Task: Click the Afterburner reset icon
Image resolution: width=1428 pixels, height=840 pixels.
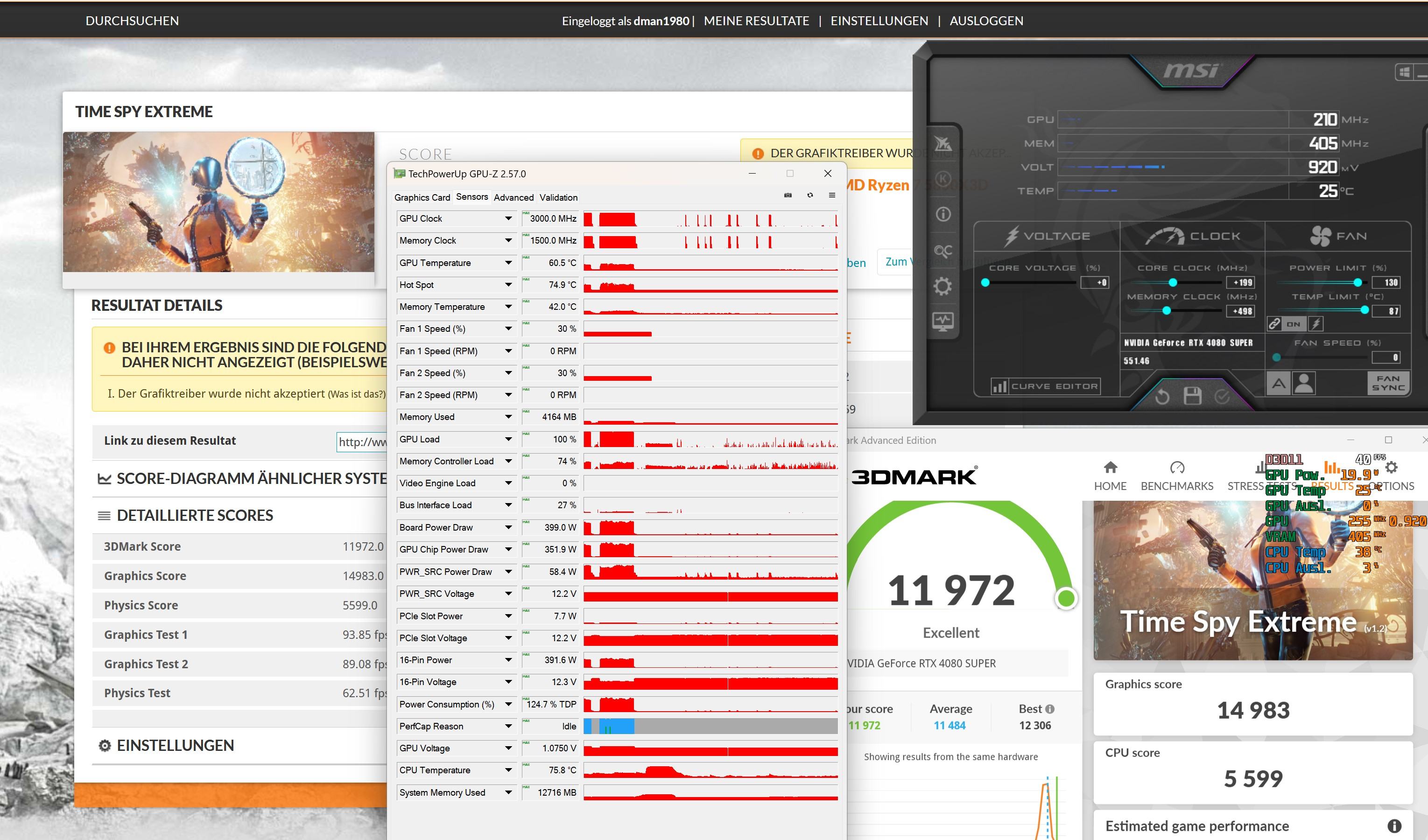Action: 1161,396
